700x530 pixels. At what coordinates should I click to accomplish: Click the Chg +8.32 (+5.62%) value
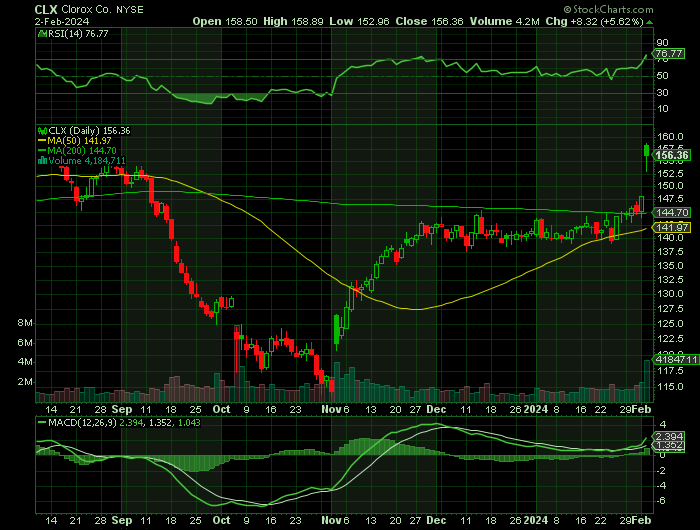[x=595, y=21]
